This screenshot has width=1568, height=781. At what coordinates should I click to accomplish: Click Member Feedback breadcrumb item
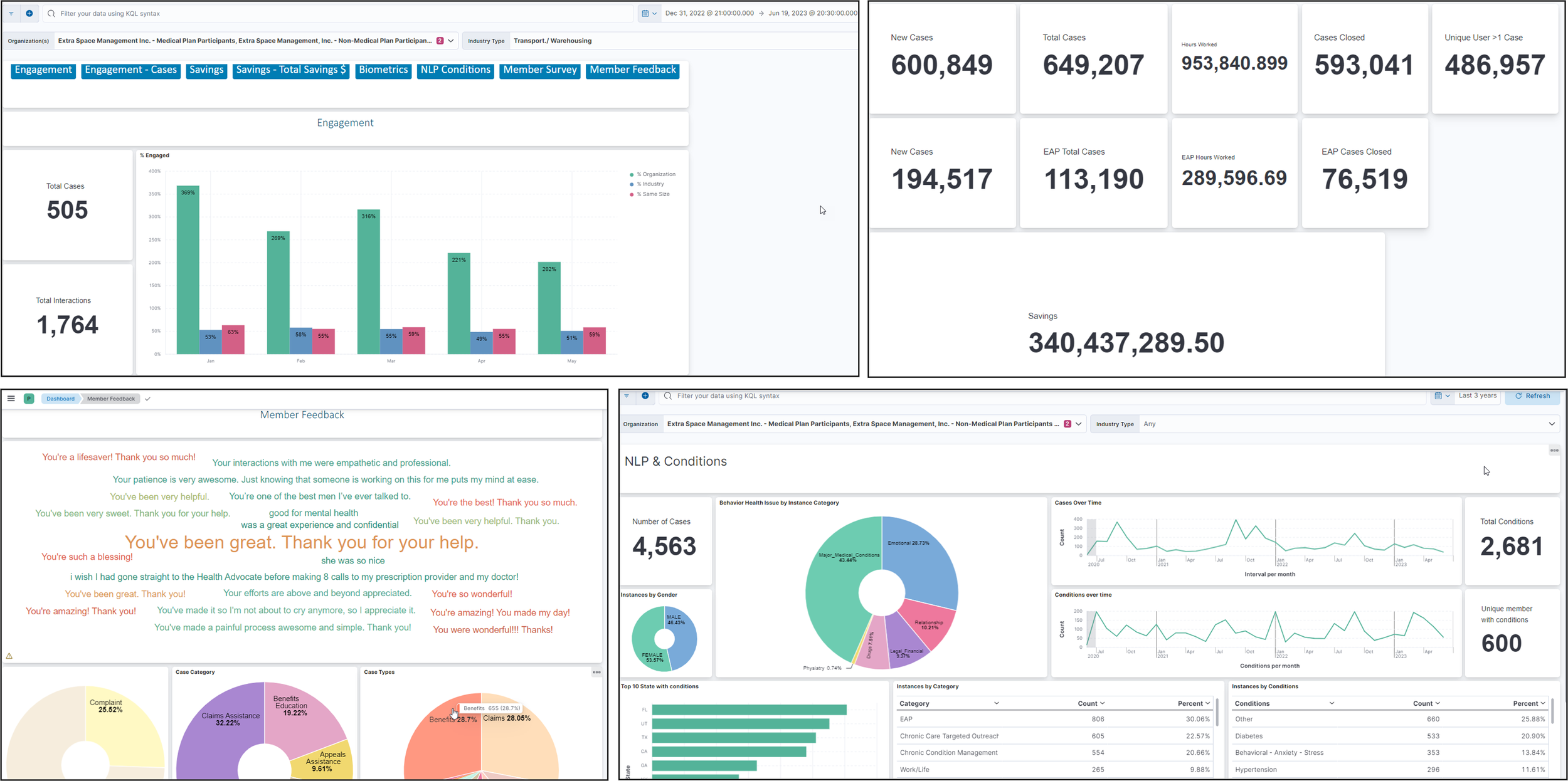pos(111,399)
